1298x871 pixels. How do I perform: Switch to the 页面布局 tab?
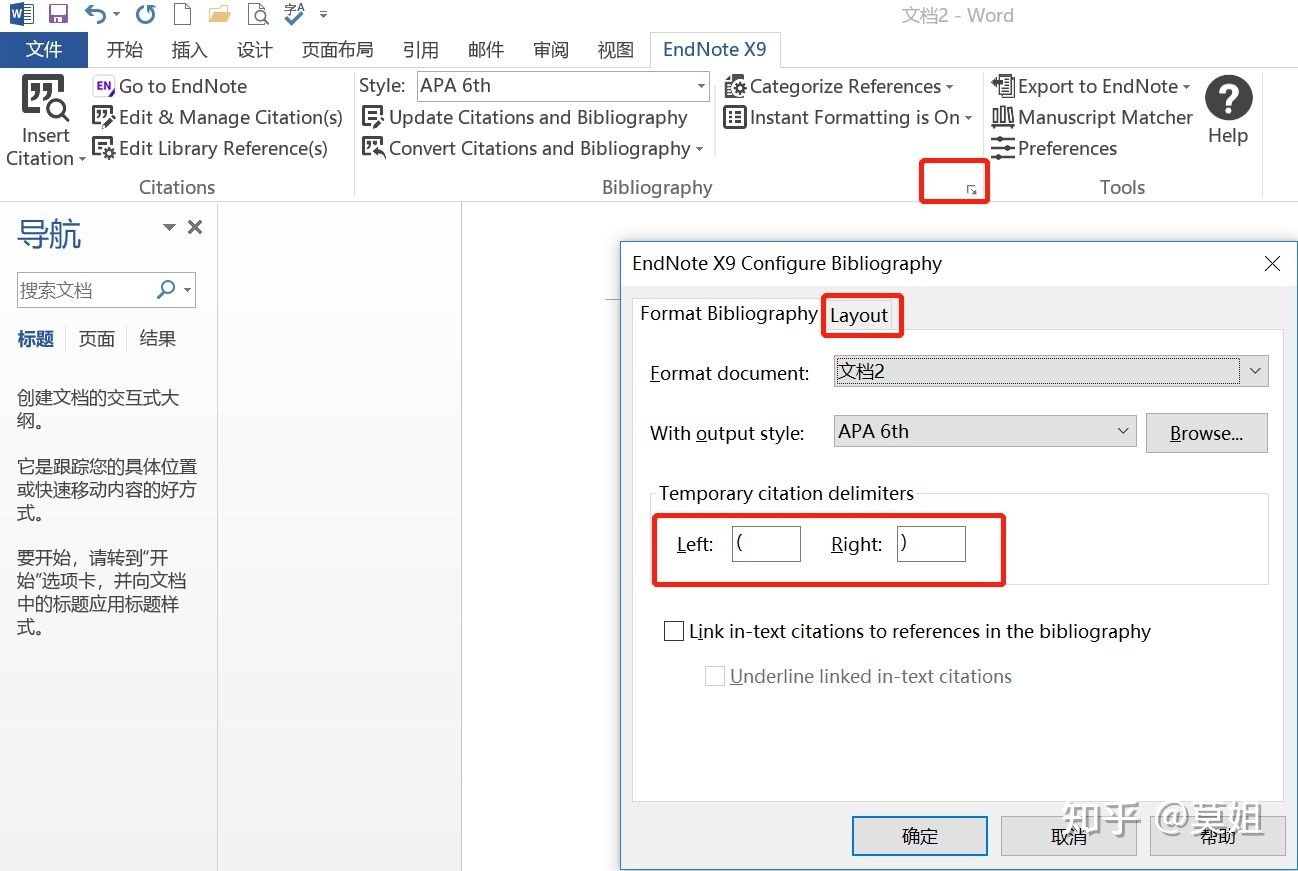coord(338,49)
